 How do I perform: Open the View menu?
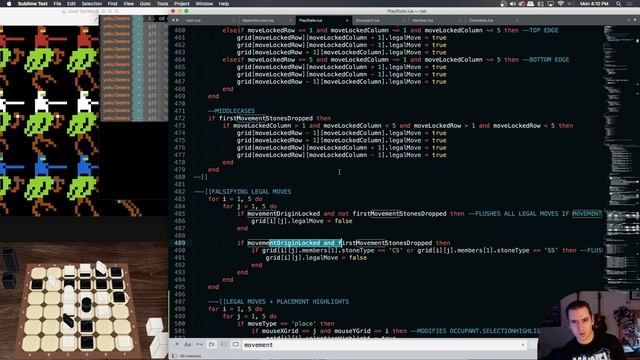(129, 4)
